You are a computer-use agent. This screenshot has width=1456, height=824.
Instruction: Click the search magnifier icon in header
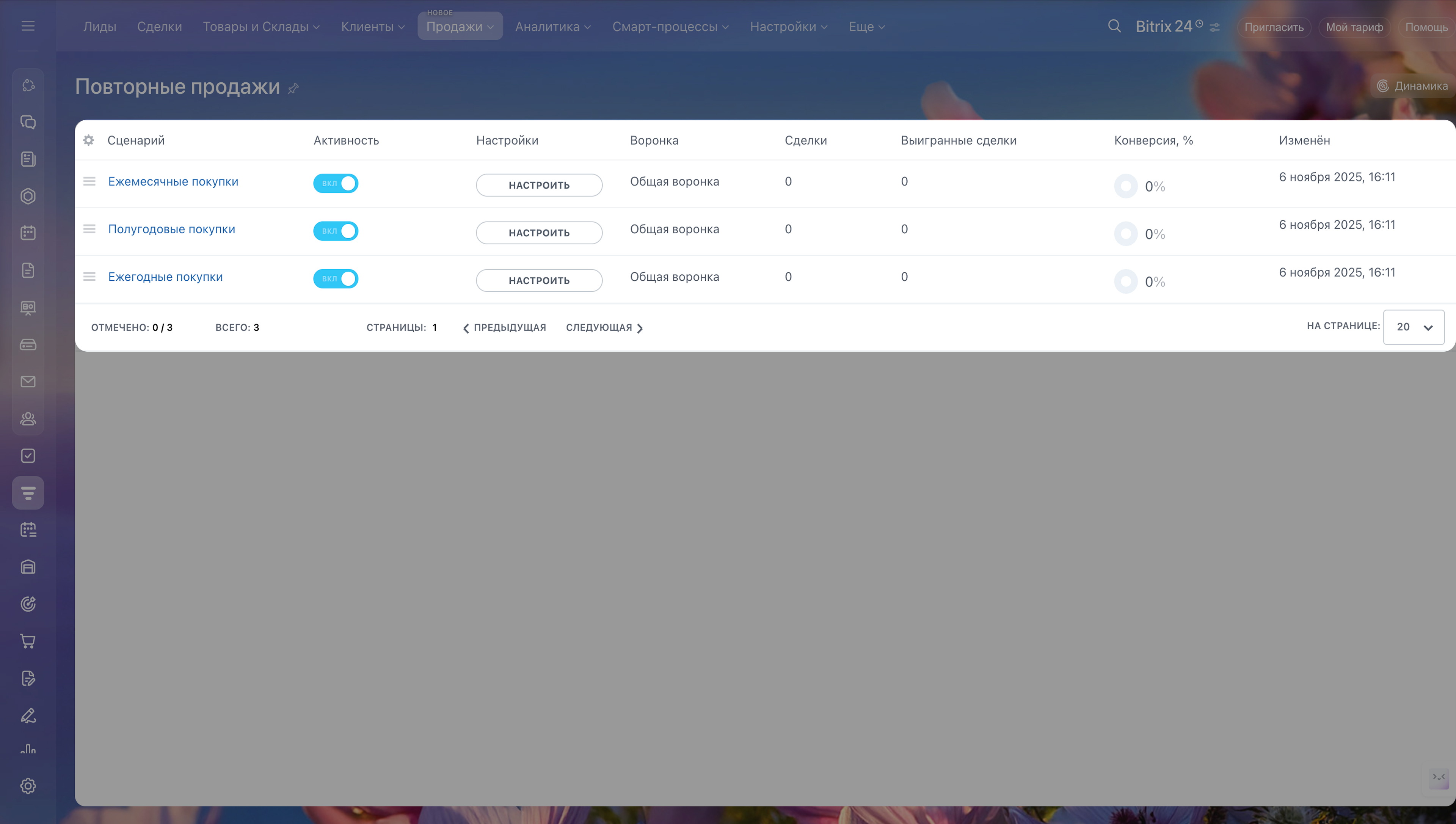click(1114, 26)
